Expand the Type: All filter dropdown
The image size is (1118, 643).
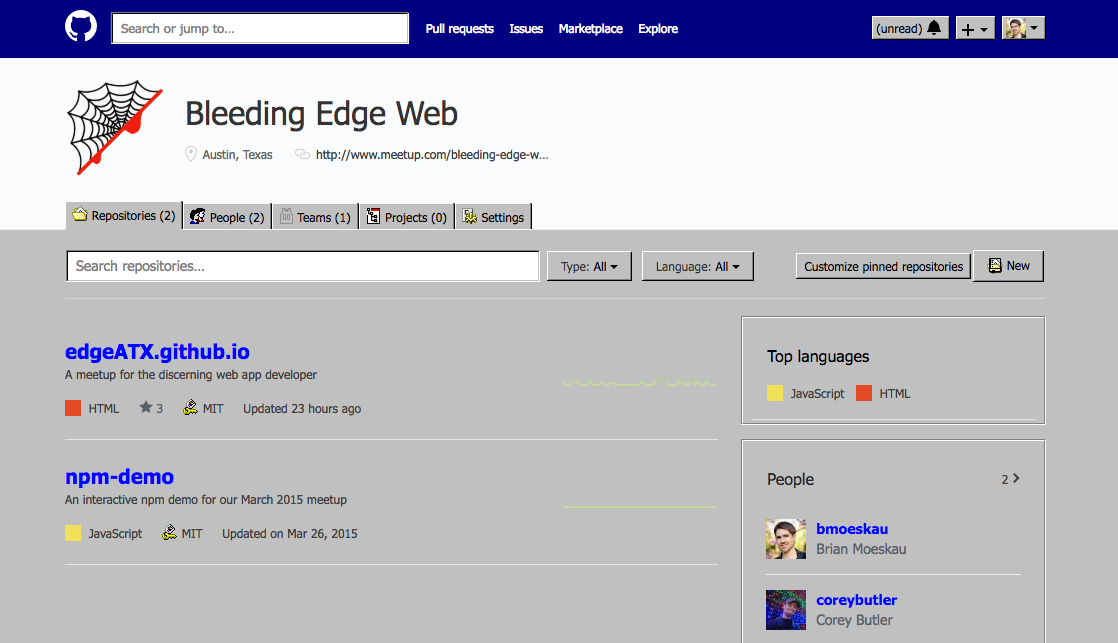coord(589,266)
